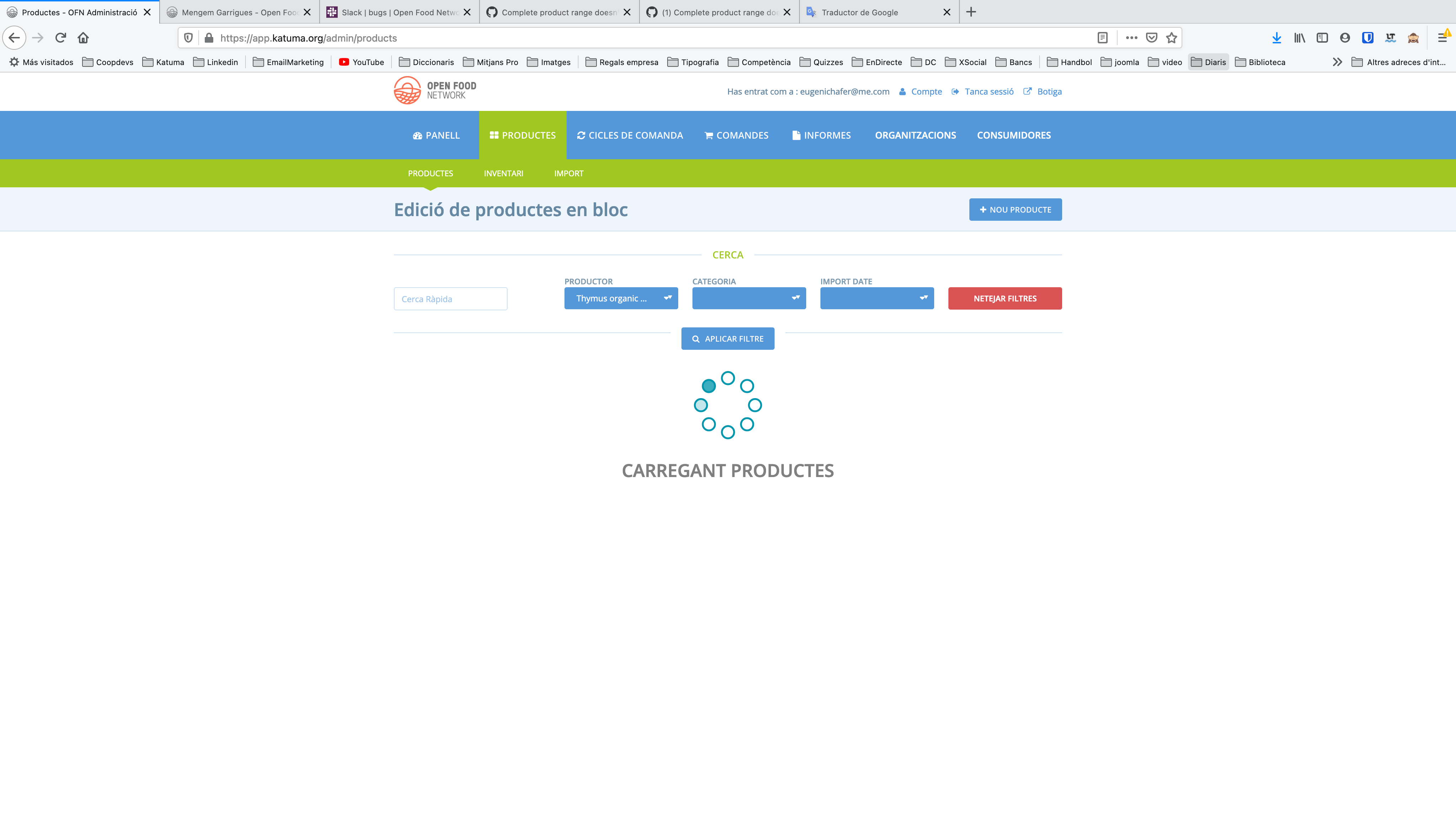Open the Firefox library icon
This screenshot has height=819, width=1456.
pos(1300,38)
